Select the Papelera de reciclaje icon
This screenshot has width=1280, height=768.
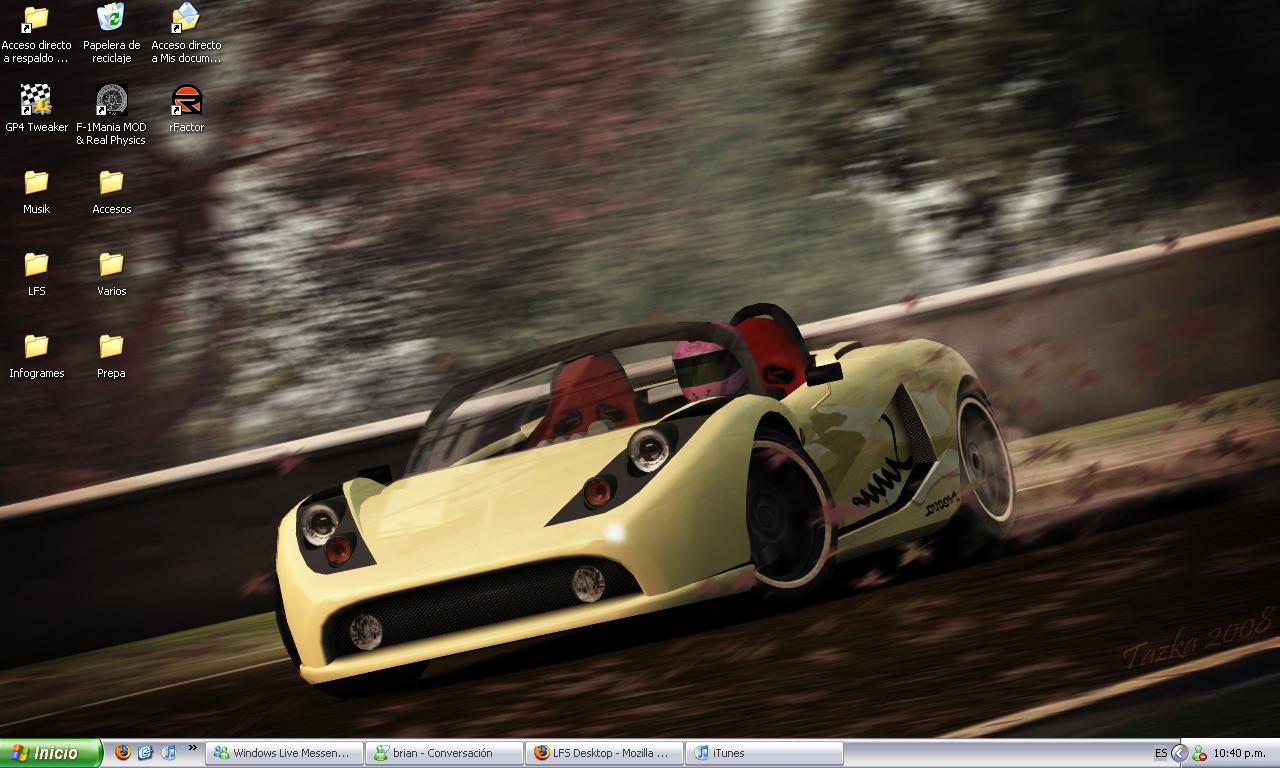pyautogui.click(x=111, y=34)
